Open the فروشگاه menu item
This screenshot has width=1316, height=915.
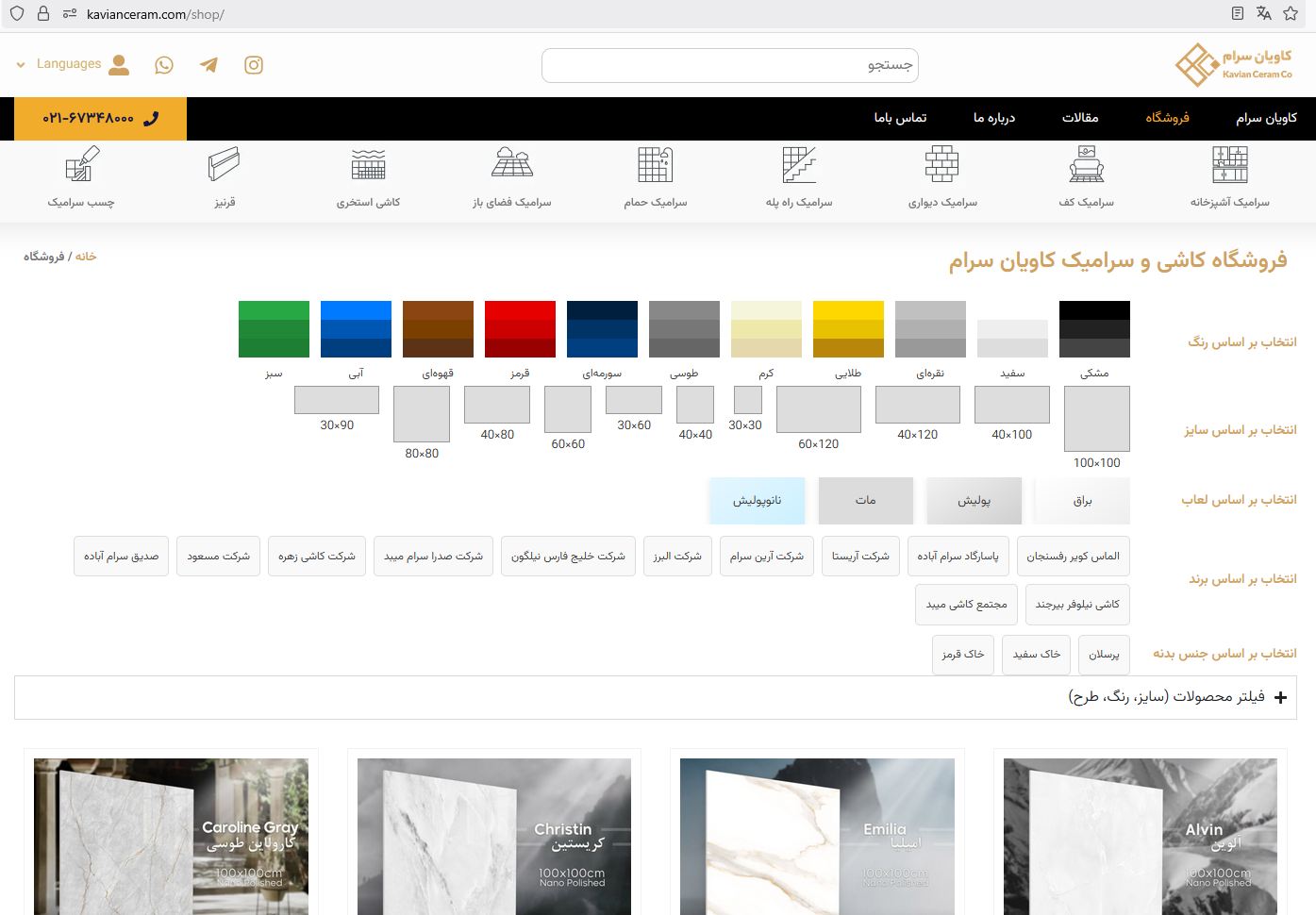1167,118
